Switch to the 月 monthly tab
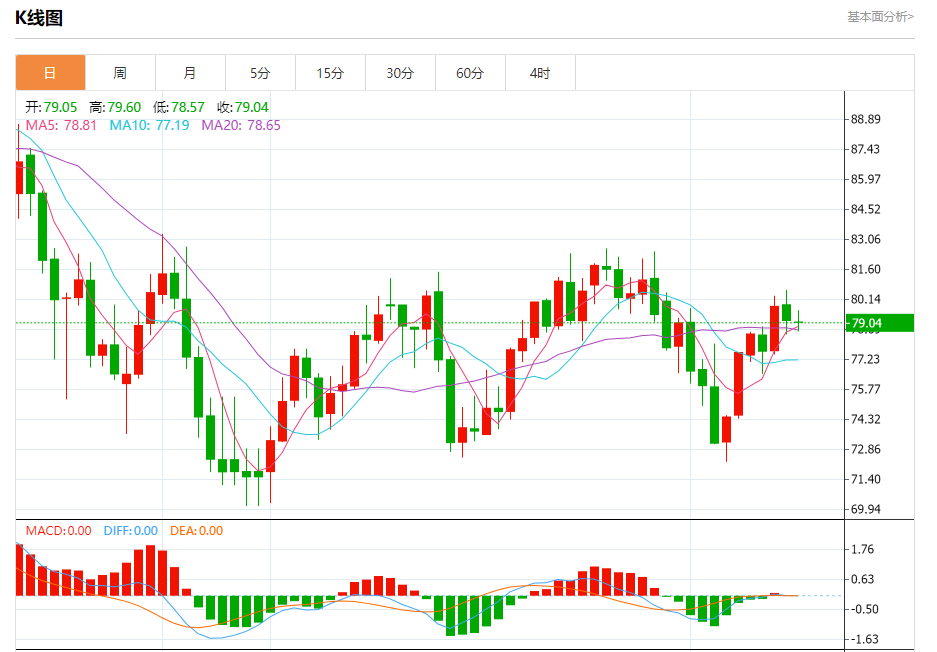Screen dimensions: 937x652 [x=190, y=73]
